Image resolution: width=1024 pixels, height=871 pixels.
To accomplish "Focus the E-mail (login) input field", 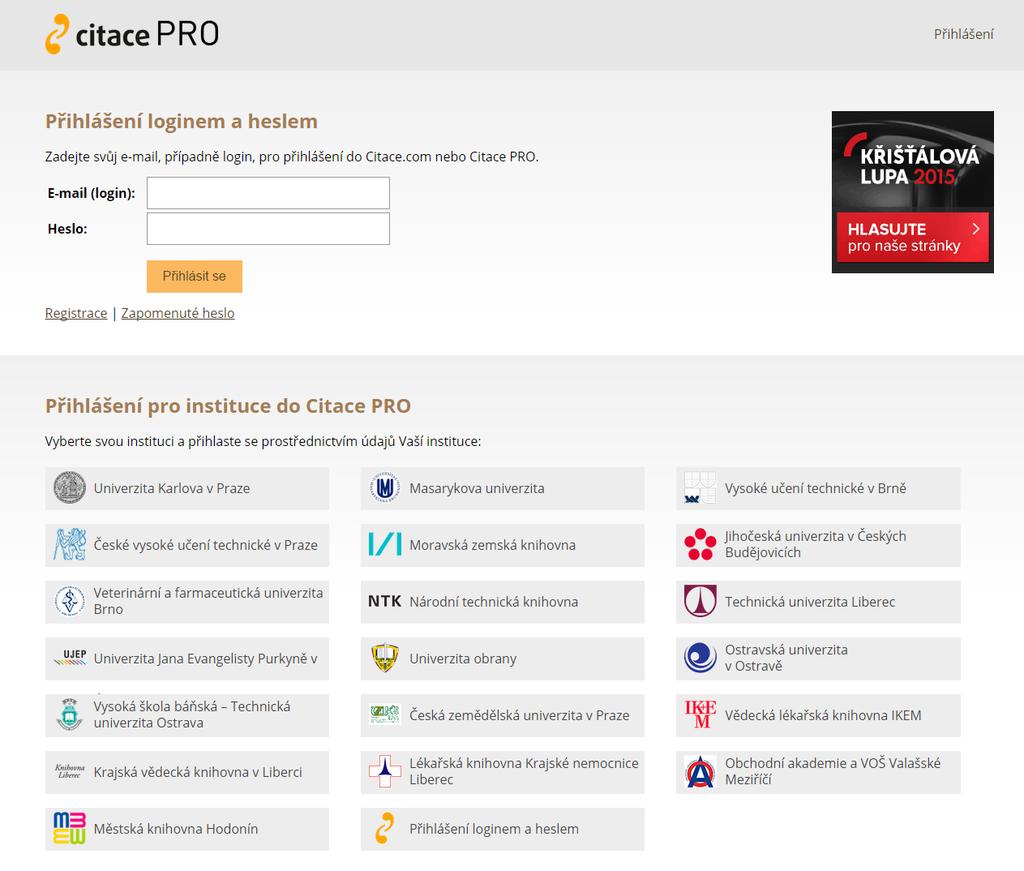I will [x=268, y=193].
